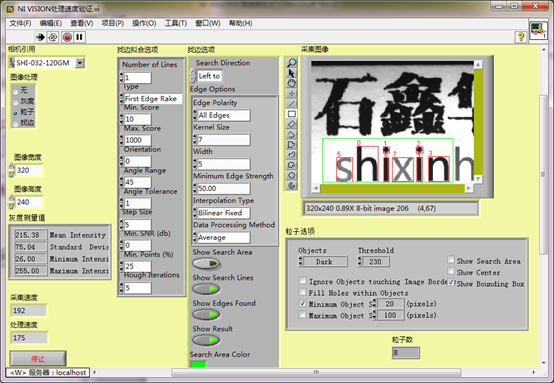This screenshot has width=554, height=383.
Task: Open the 项目(P) menu
Action: pyautogui.click(x=113, y=23)
